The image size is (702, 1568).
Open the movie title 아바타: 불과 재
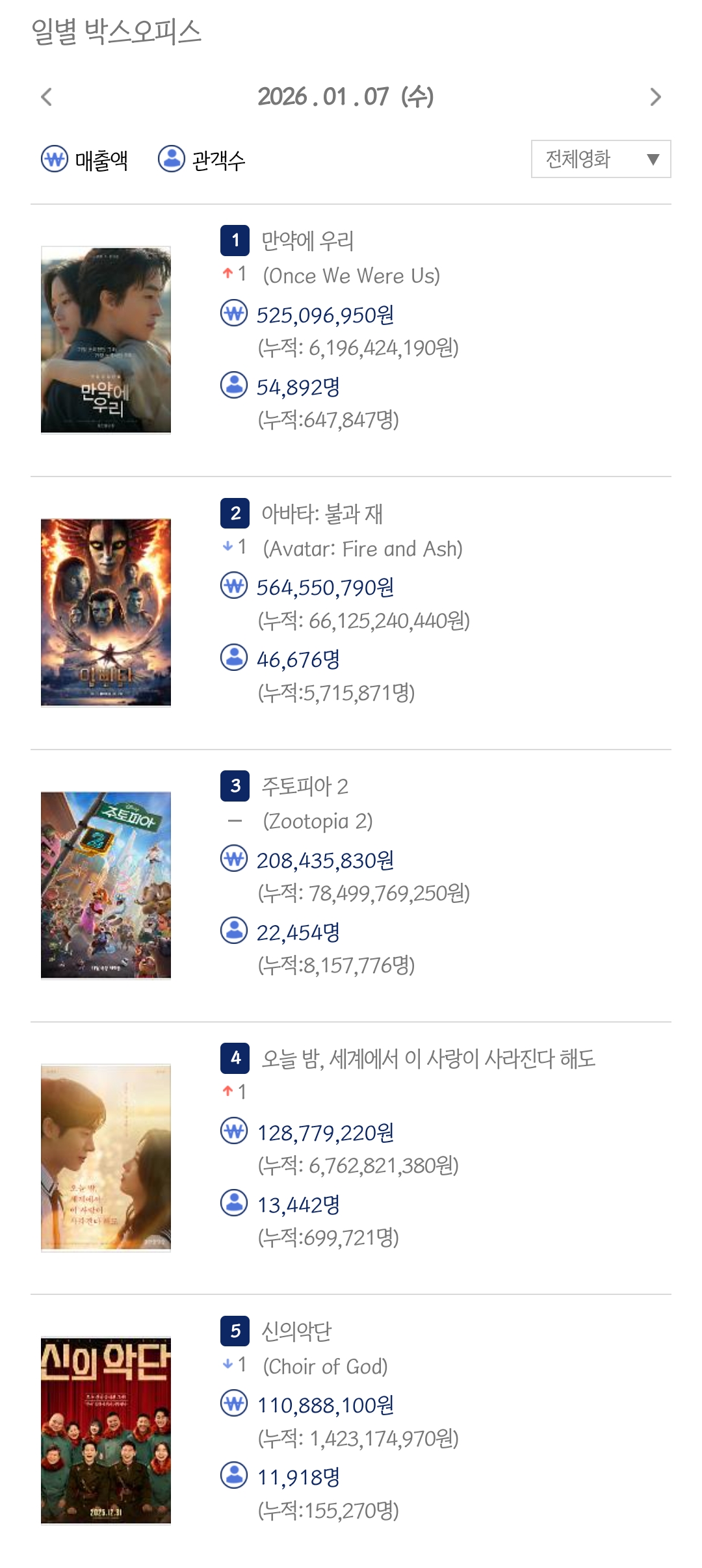click(x=322, y=514)
